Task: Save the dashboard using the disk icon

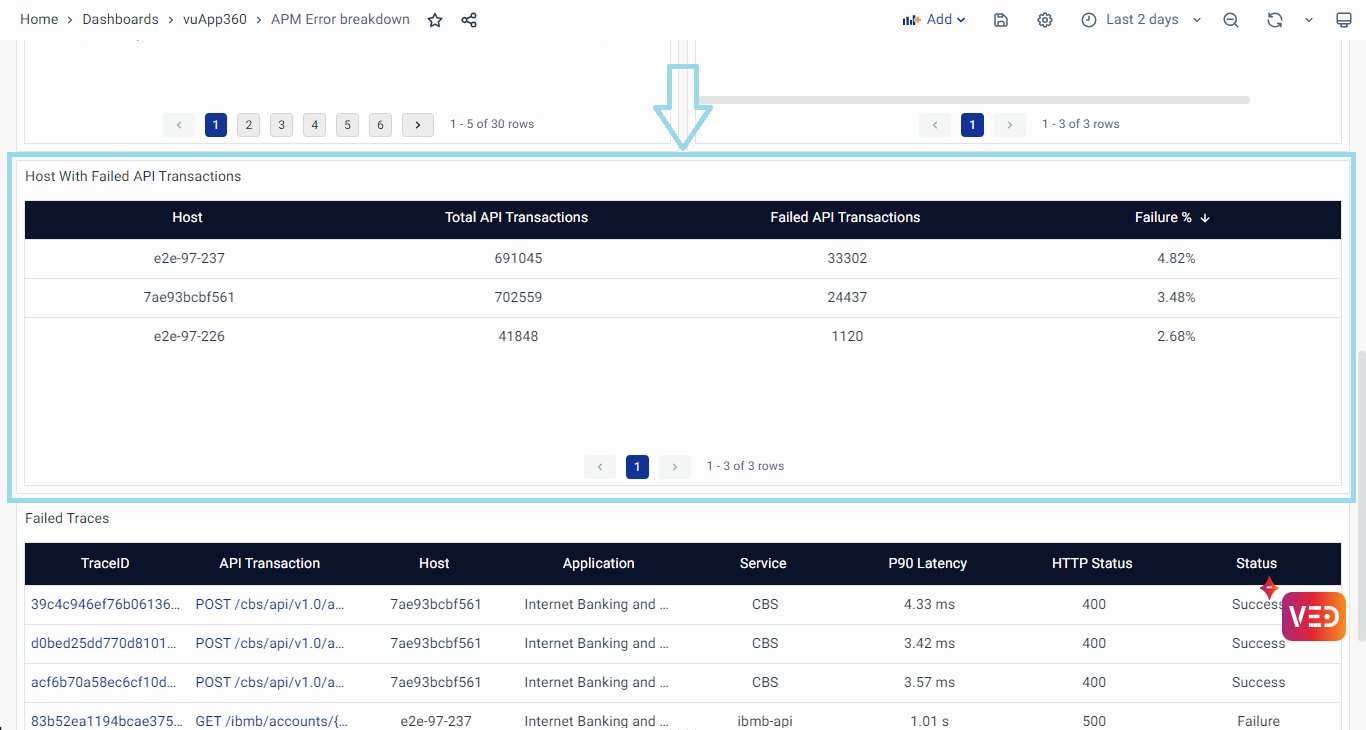Action: [1001, 20]
